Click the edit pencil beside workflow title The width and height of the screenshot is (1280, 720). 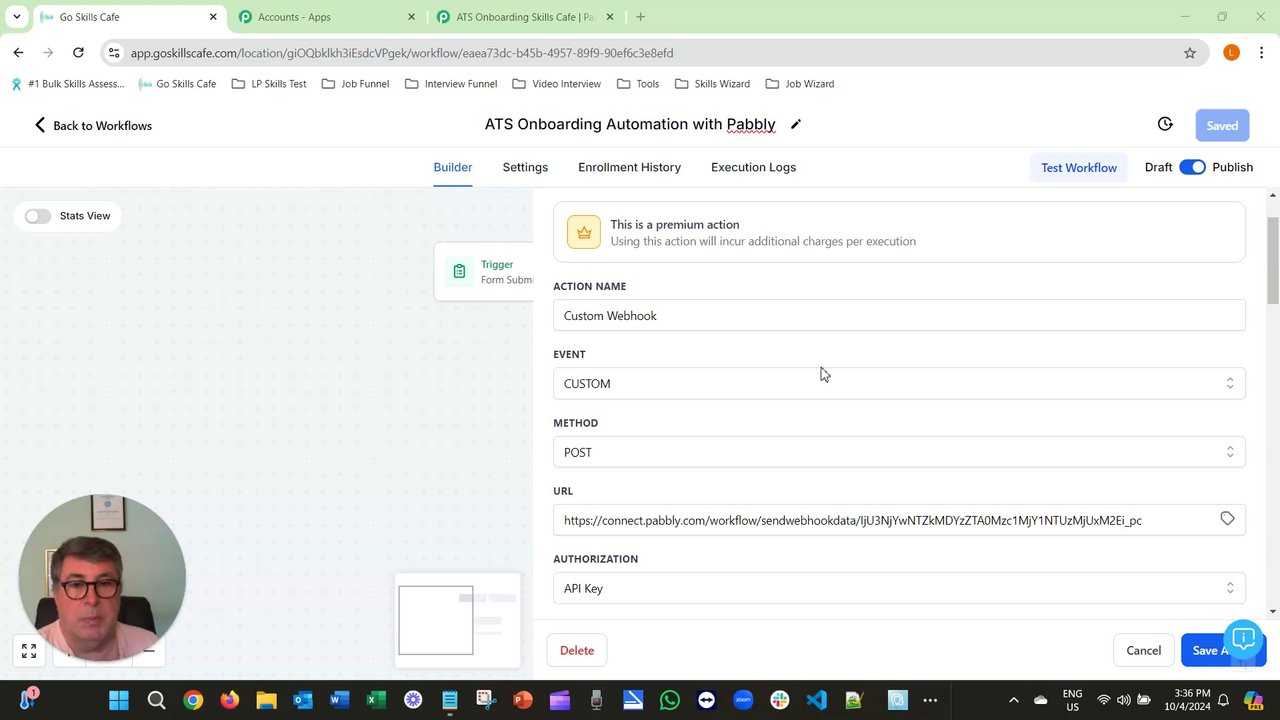pyautogui.click(x=796, y=125)
